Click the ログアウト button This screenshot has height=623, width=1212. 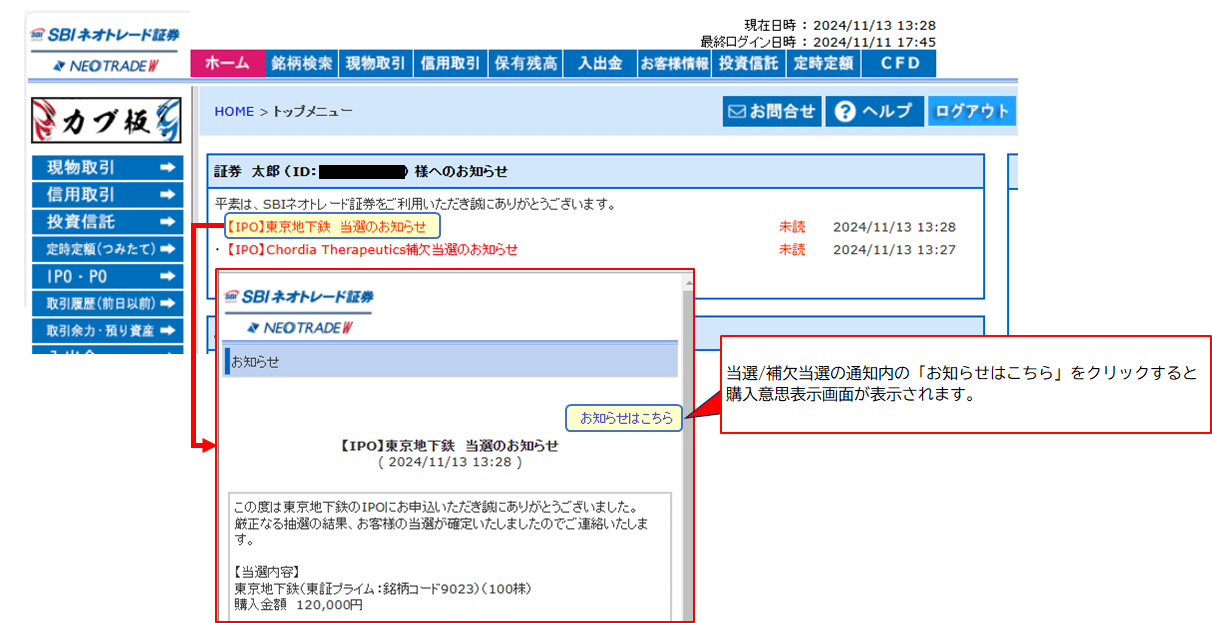(970, 112)
